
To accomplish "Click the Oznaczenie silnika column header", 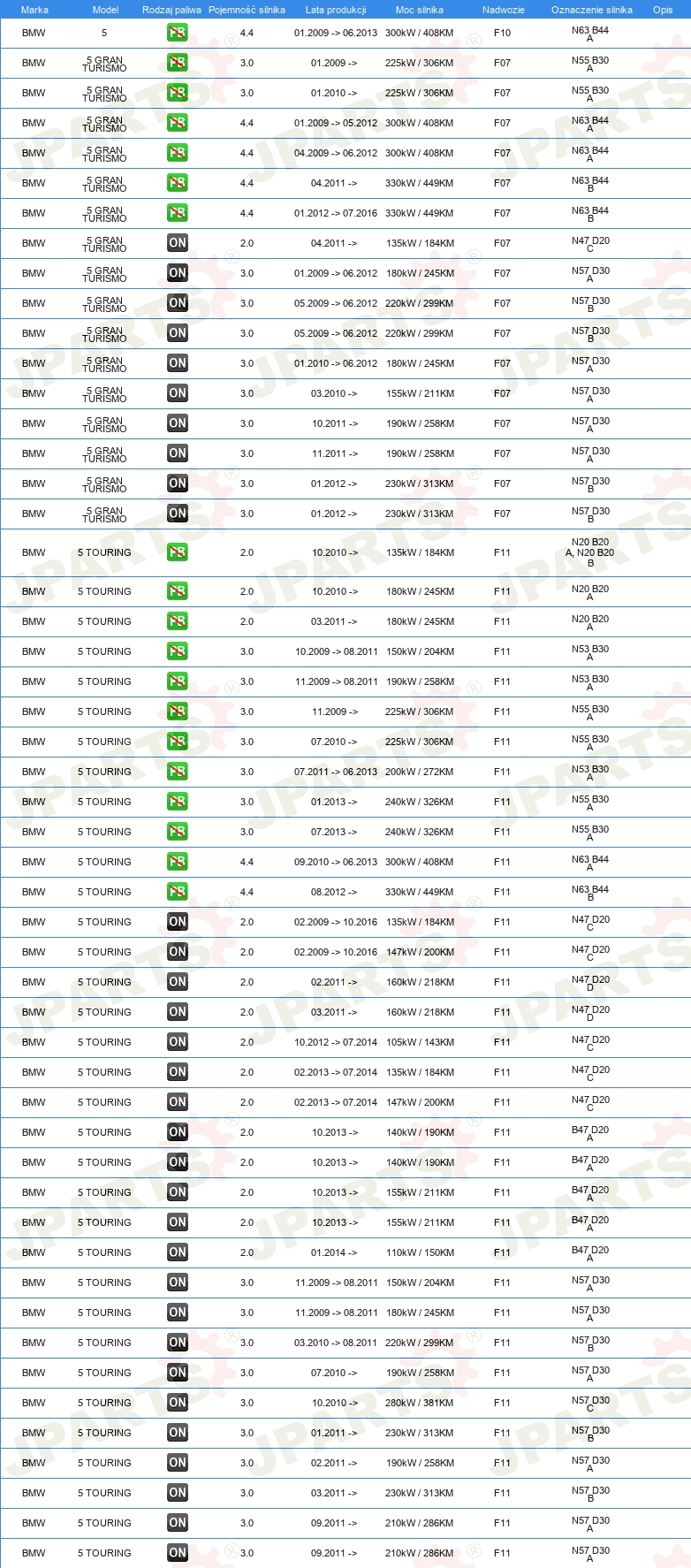I will pos(591,10).
